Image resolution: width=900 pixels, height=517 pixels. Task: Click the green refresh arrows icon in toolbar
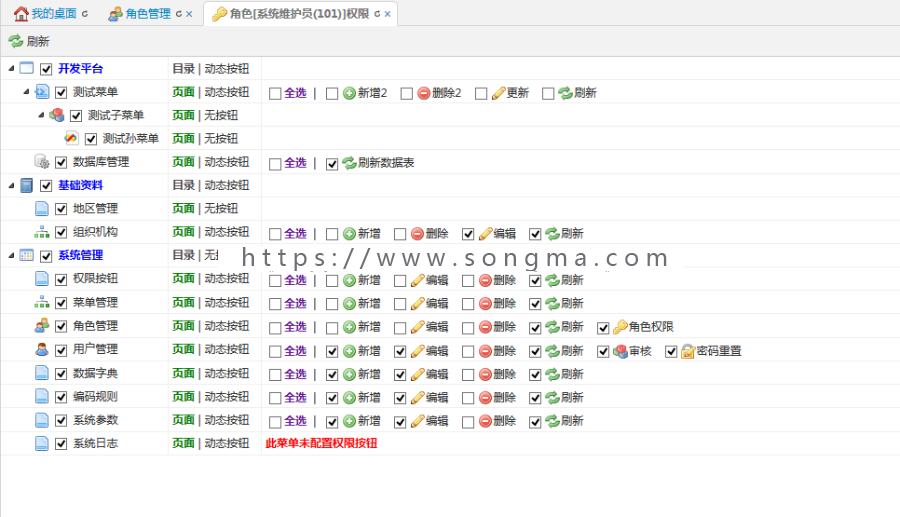click(x=15, y=41)
